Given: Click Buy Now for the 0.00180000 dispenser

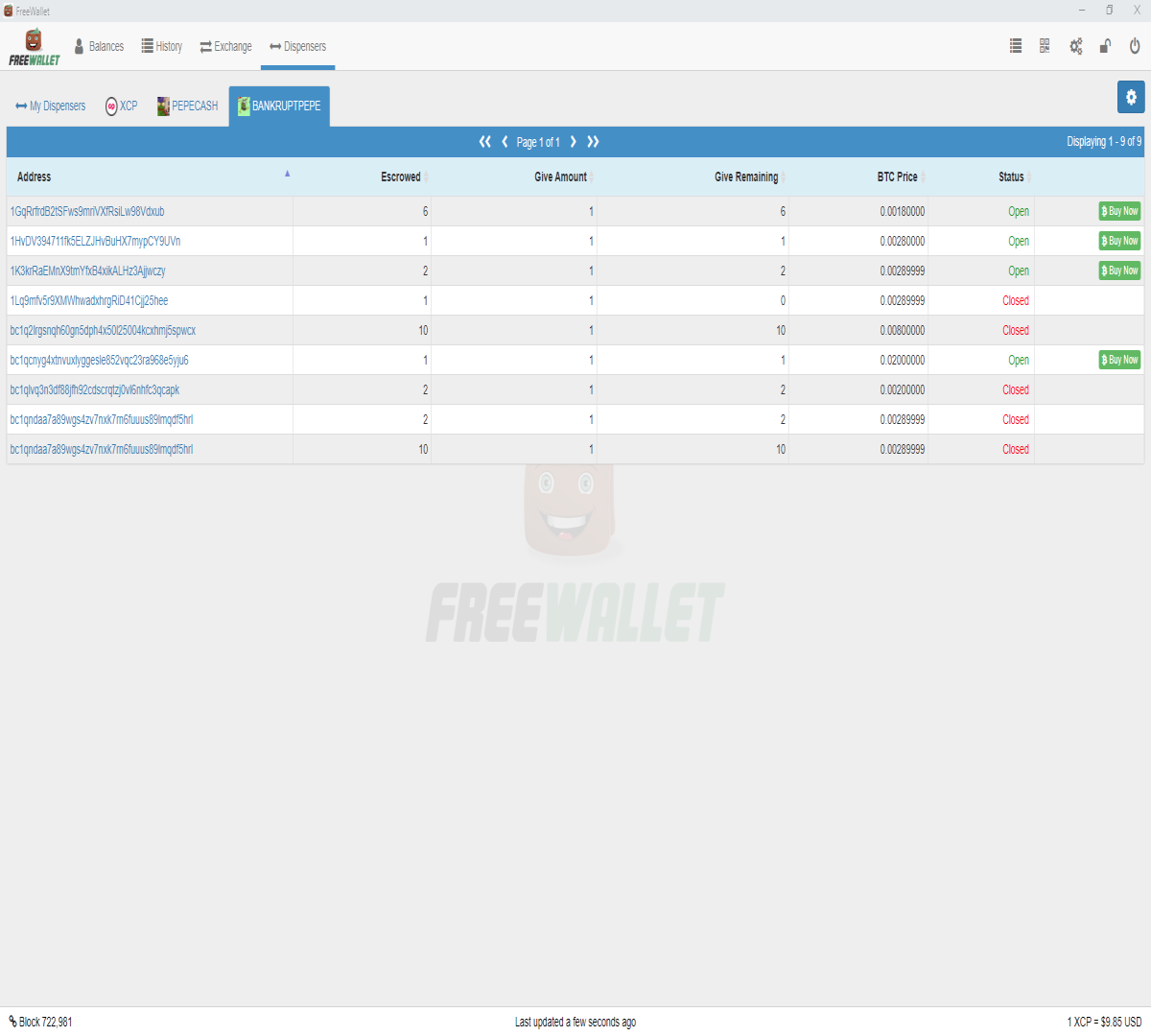Looking at the screenshot, I should [x=1119, y=211].
